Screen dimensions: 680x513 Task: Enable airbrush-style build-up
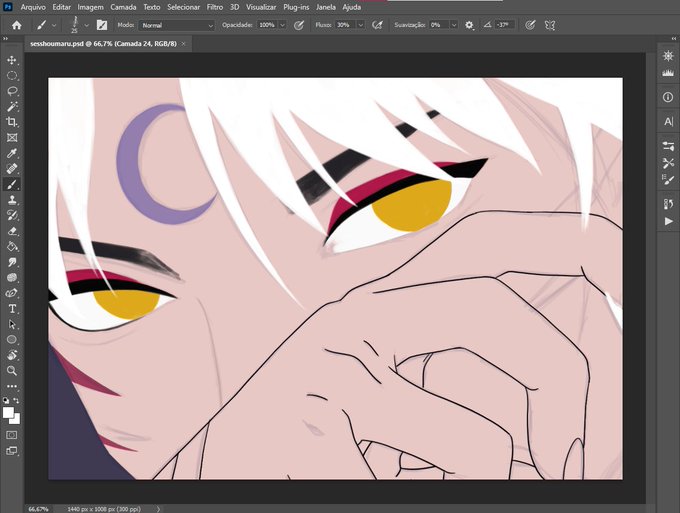coord(377,25)
